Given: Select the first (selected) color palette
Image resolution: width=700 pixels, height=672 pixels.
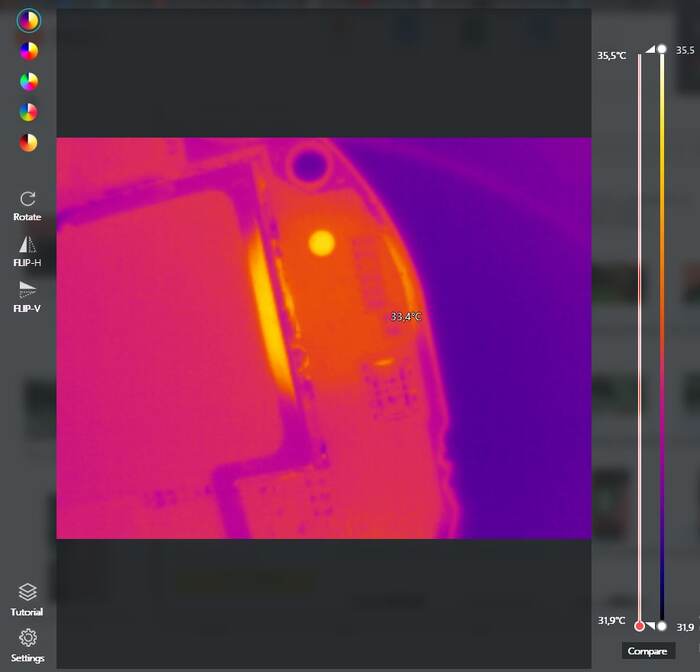Looking at the screenshot, I should 28,20.
